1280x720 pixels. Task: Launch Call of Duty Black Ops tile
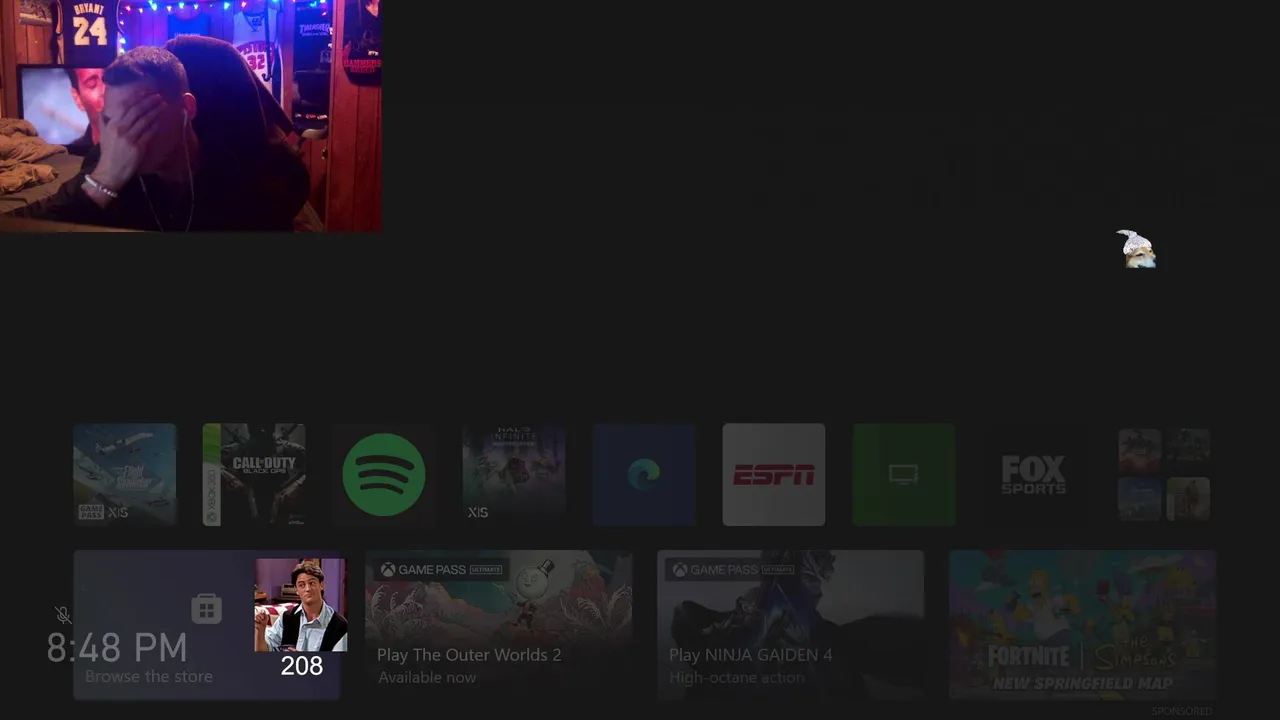pyautogui.click(x=254, y=474)
